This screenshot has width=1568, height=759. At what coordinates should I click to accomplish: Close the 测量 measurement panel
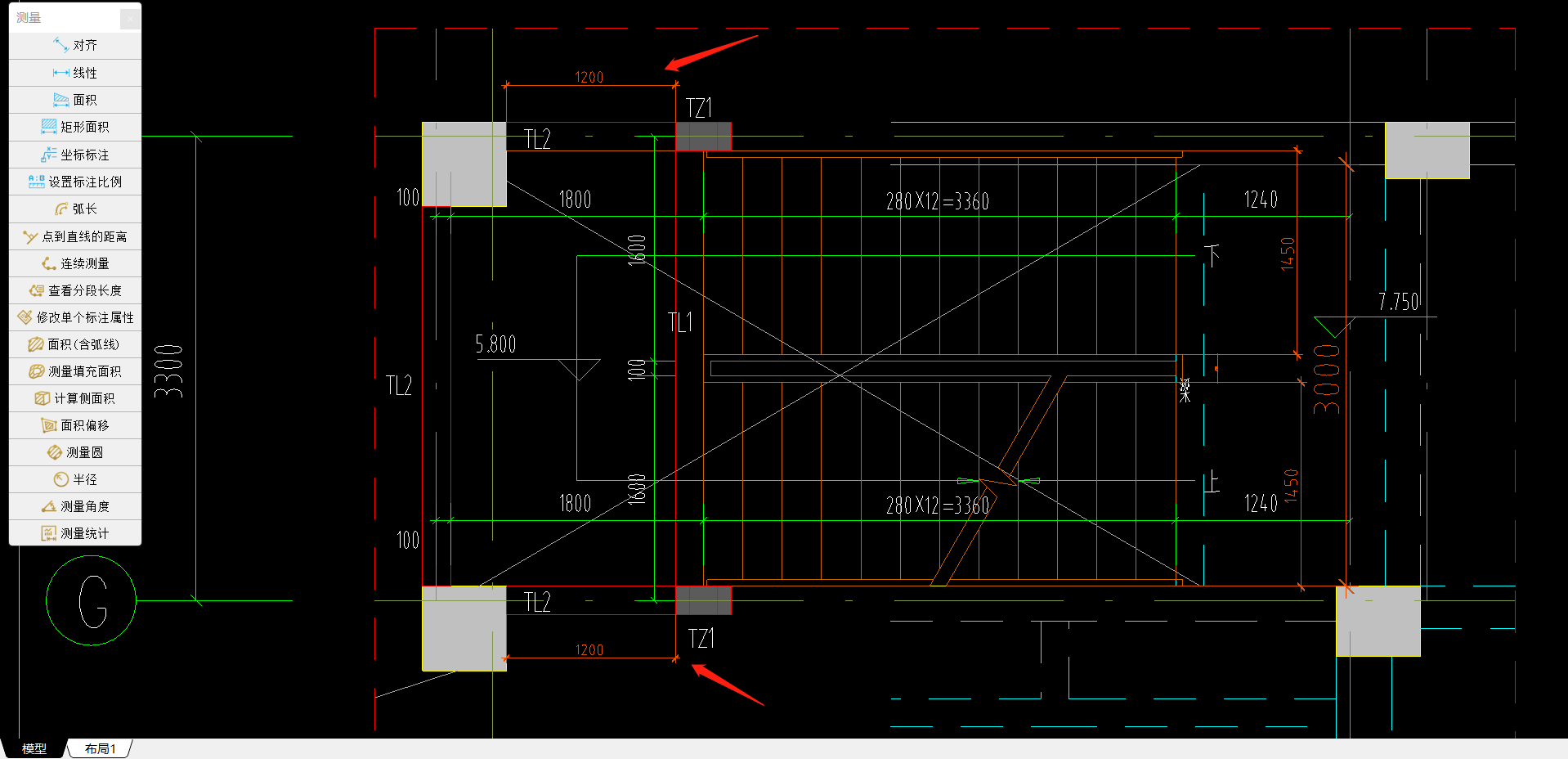(x=130, y=18)
